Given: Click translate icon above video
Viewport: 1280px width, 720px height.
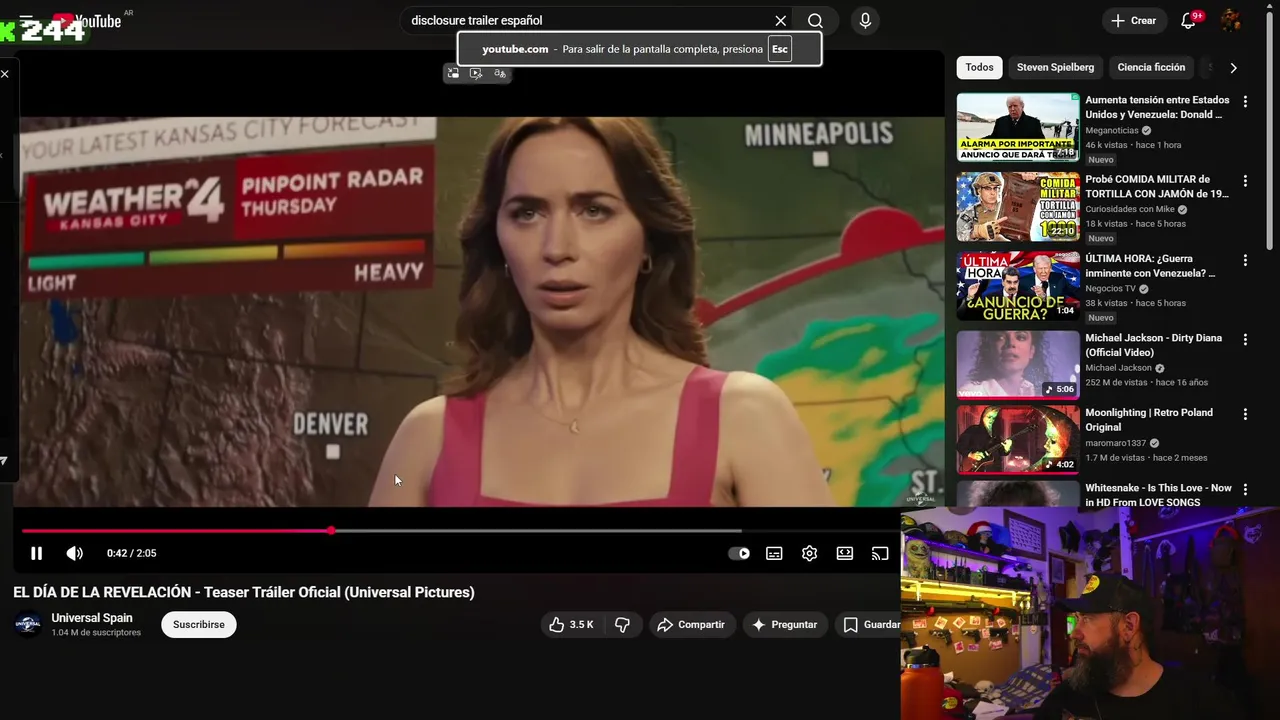Looking at the screenshot, I should click(500, 73).
